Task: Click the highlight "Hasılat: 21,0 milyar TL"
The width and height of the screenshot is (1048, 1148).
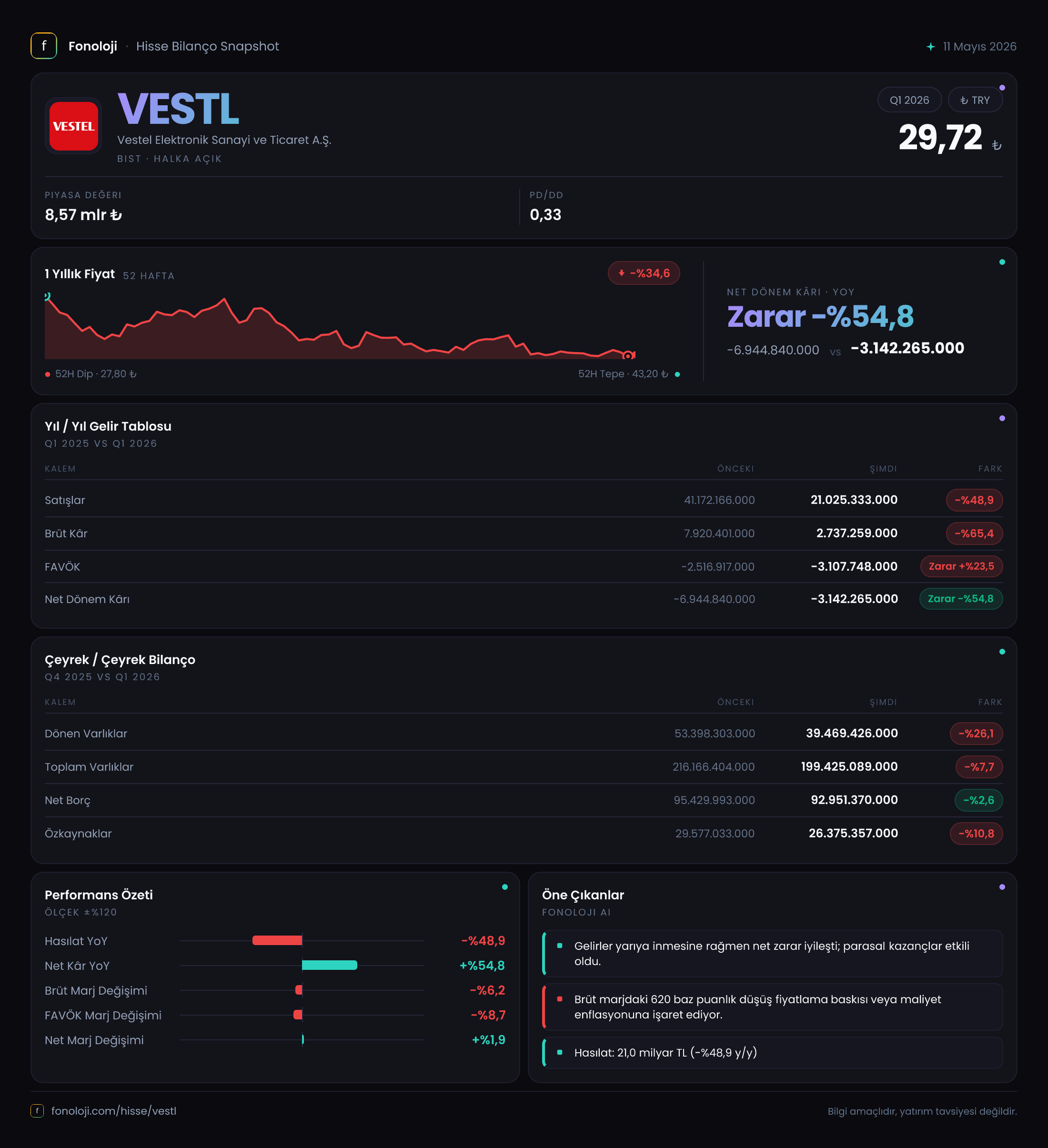Action: point(772,1052)
